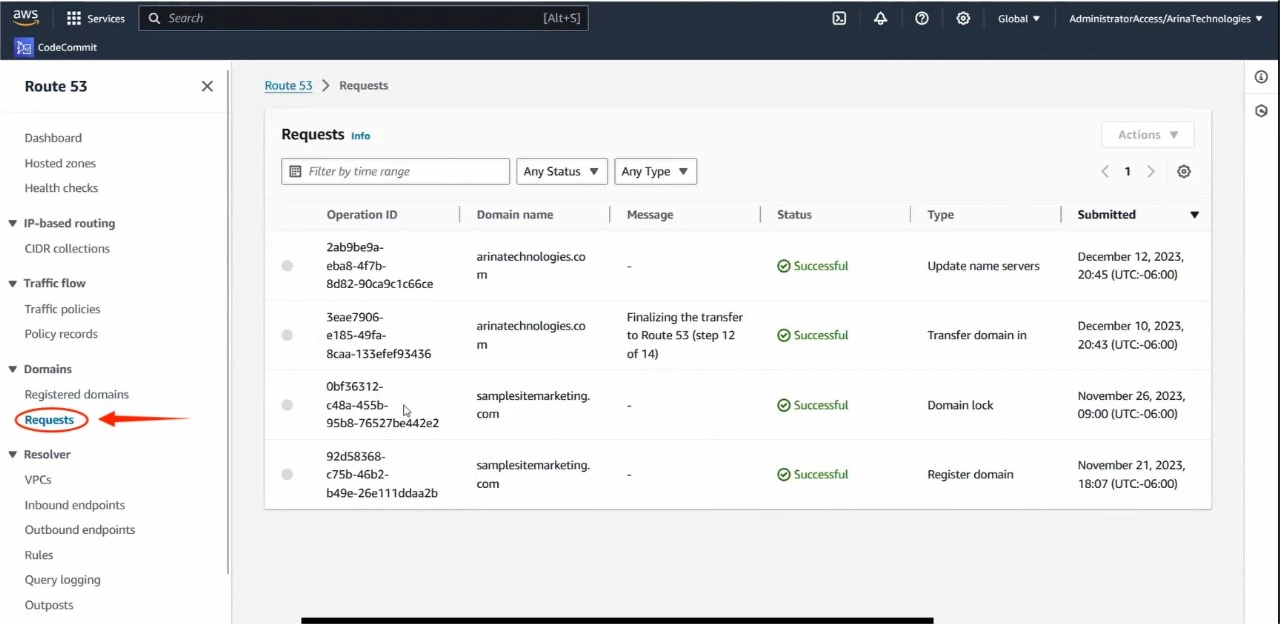Click the Actions button
The image size is (1280, 624).
[1147, 134]
